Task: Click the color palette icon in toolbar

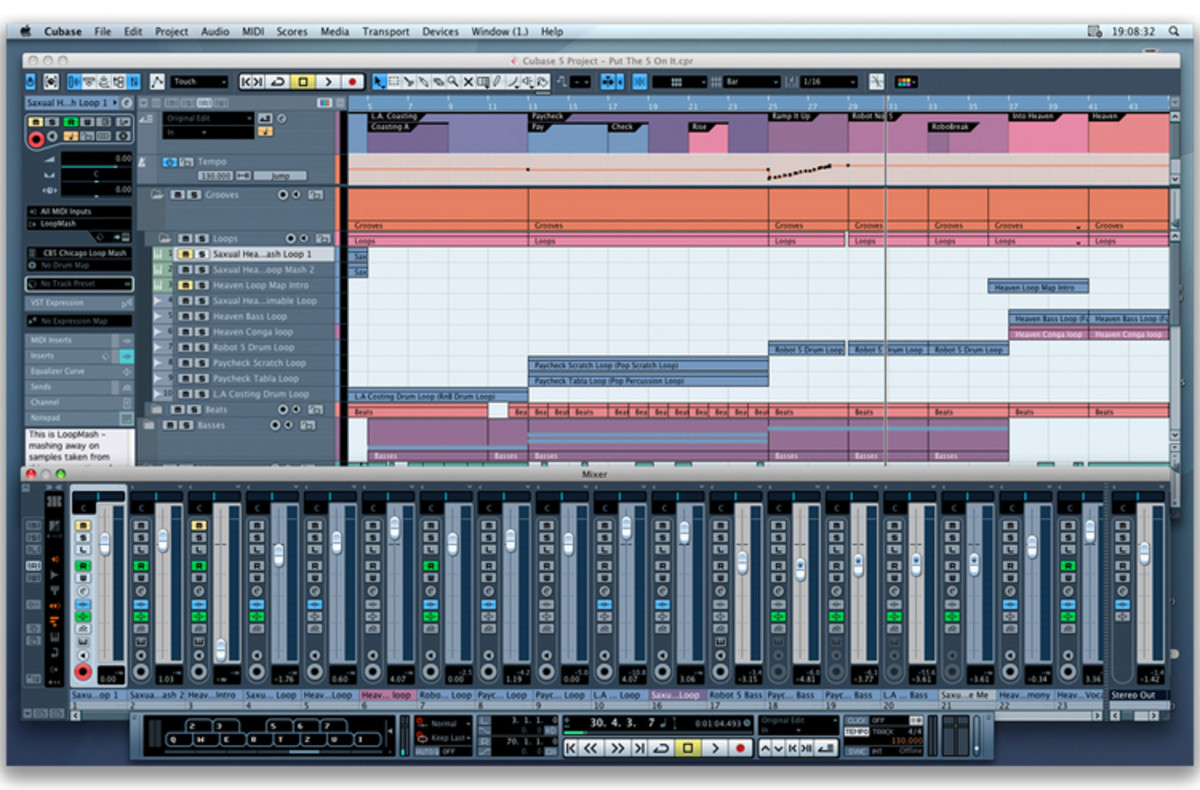Action: coord(905,82)
